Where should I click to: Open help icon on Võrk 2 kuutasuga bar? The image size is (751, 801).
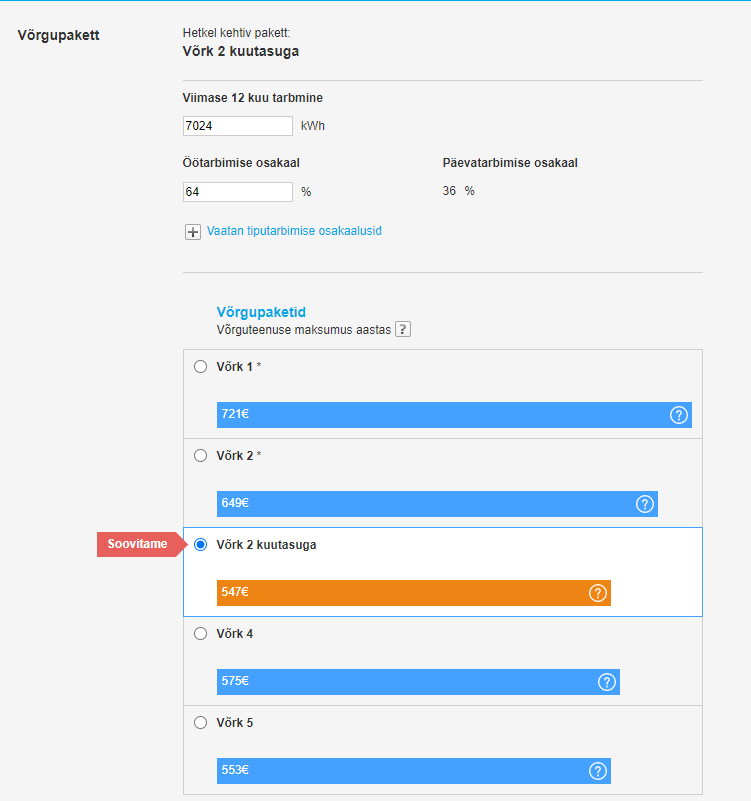598,593
